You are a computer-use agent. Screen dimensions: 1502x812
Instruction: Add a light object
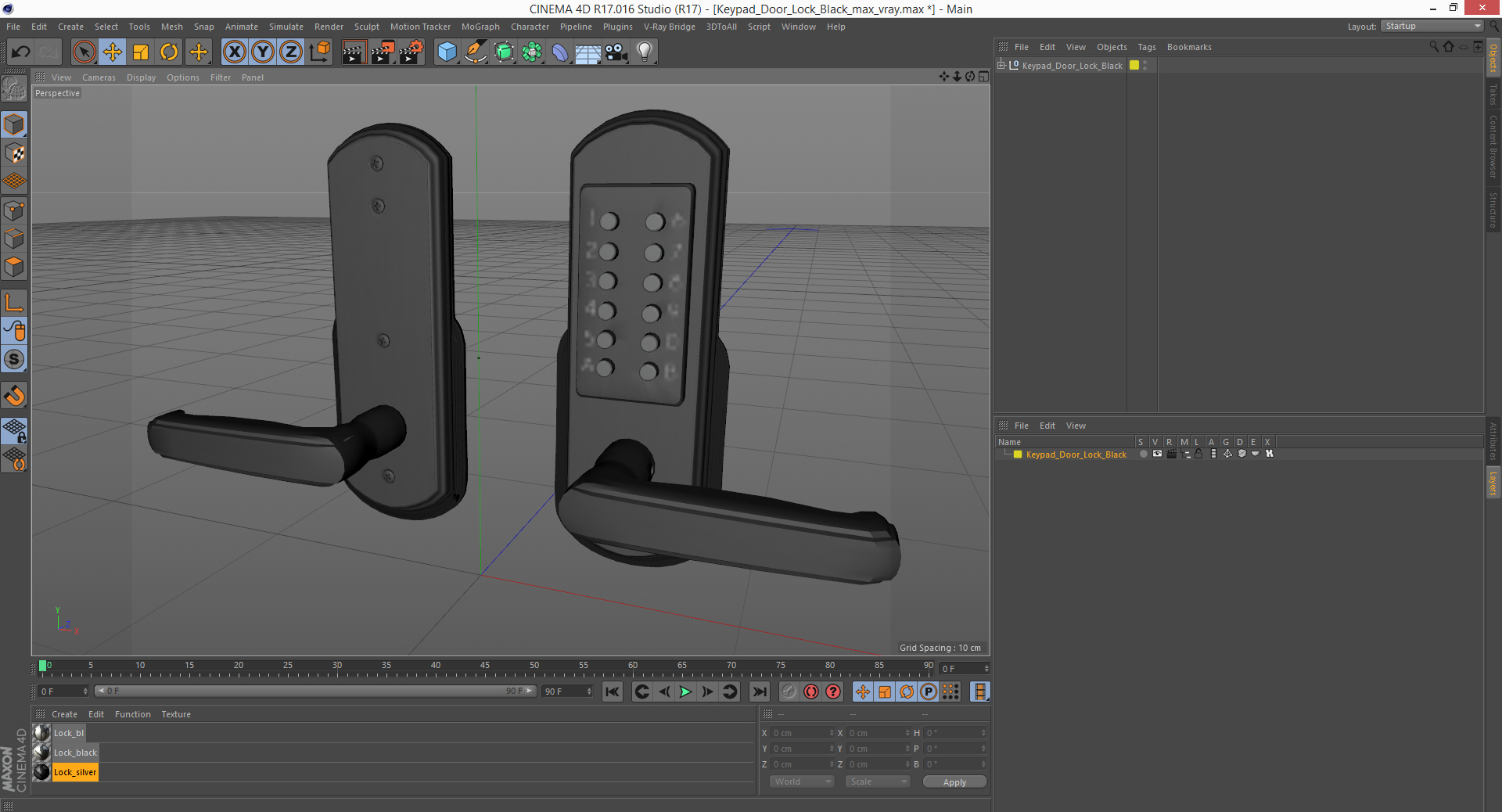(x=645, y=52)
